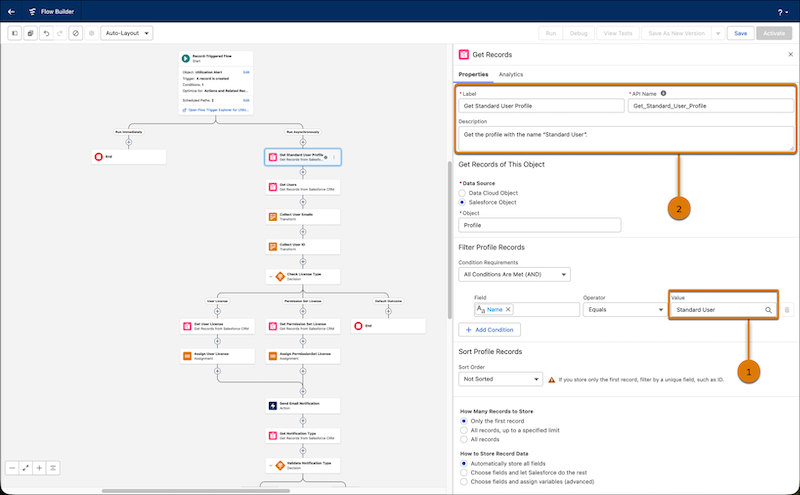Collapse Validate Notification Type decision chevron
The image size is (800, 495).
270,465
